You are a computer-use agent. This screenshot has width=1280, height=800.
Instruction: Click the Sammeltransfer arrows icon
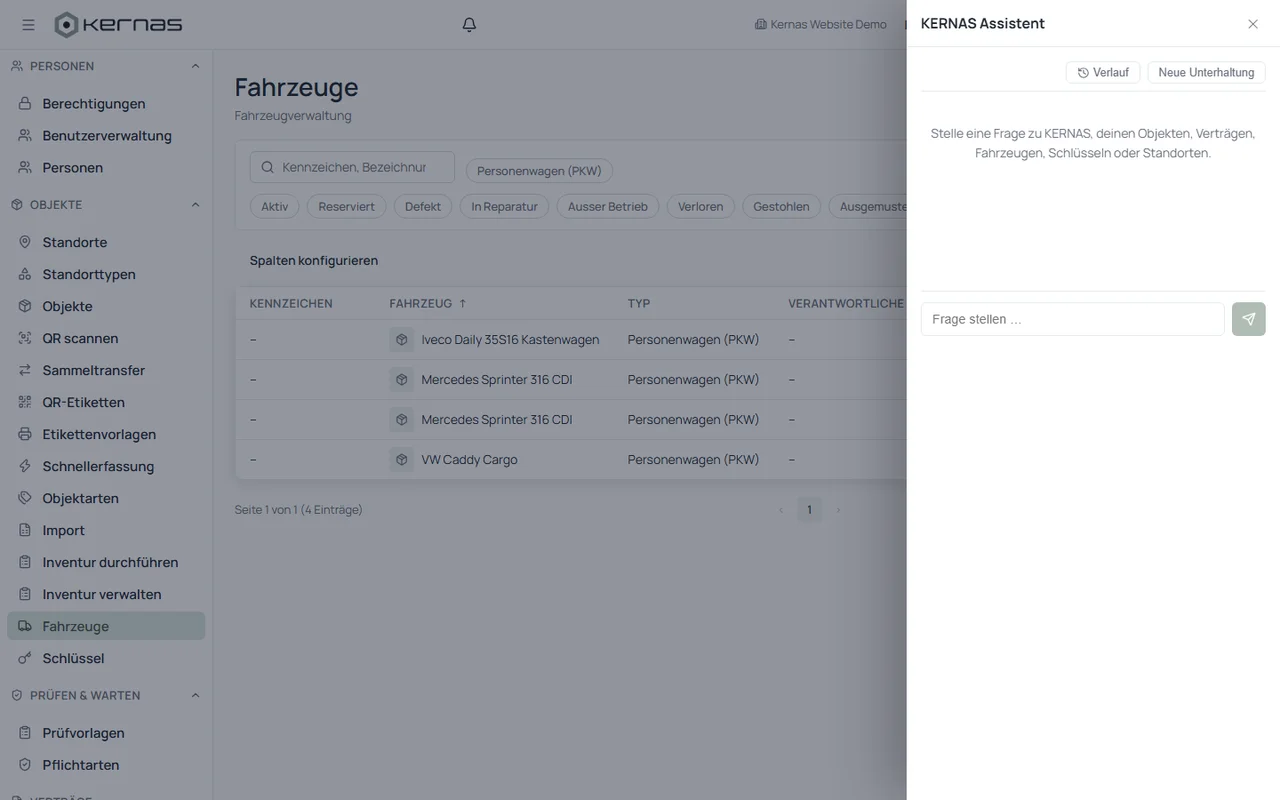click(25, 370)
